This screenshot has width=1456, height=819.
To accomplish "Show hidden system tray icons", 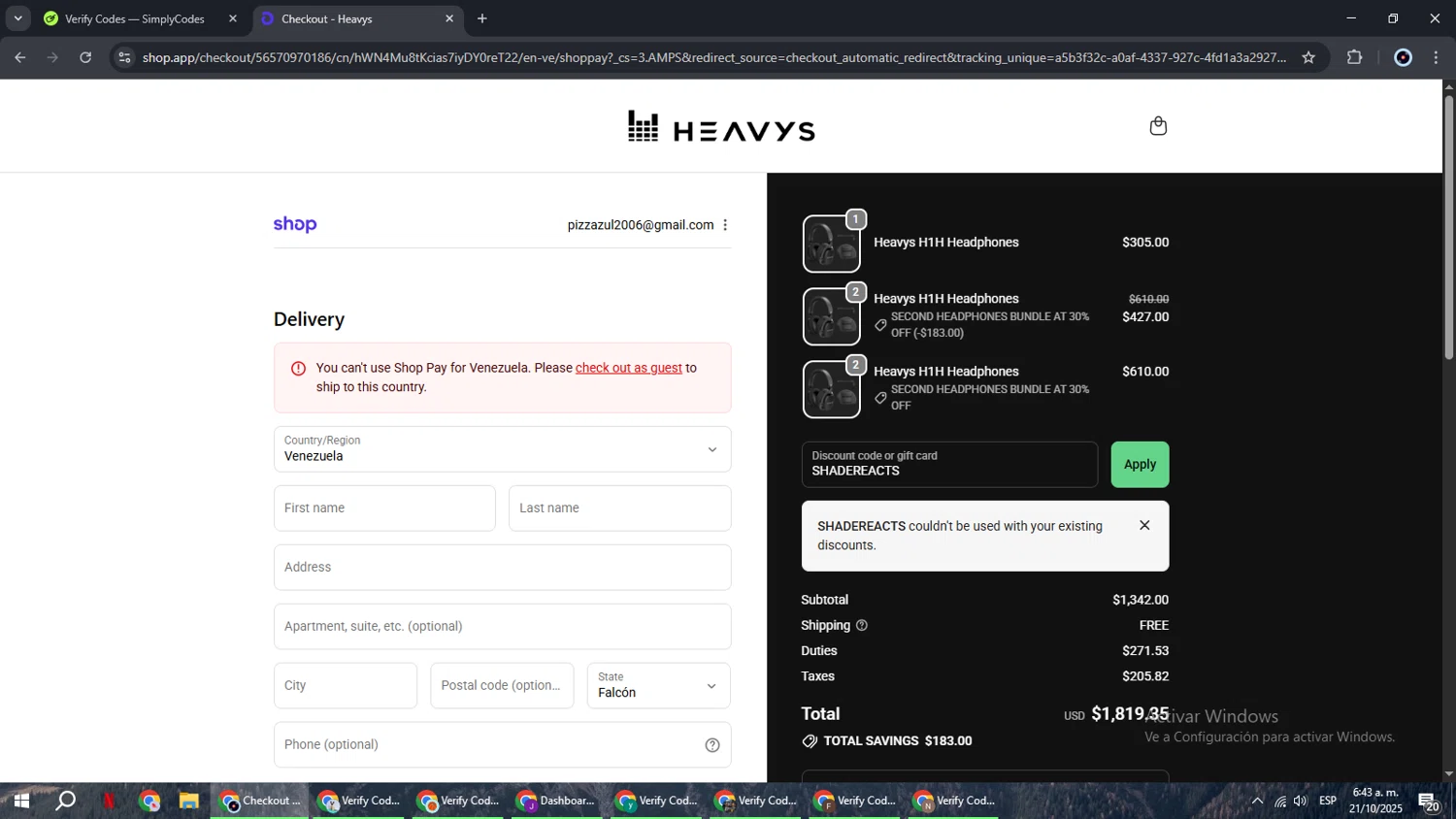I will pos(1257,801).
